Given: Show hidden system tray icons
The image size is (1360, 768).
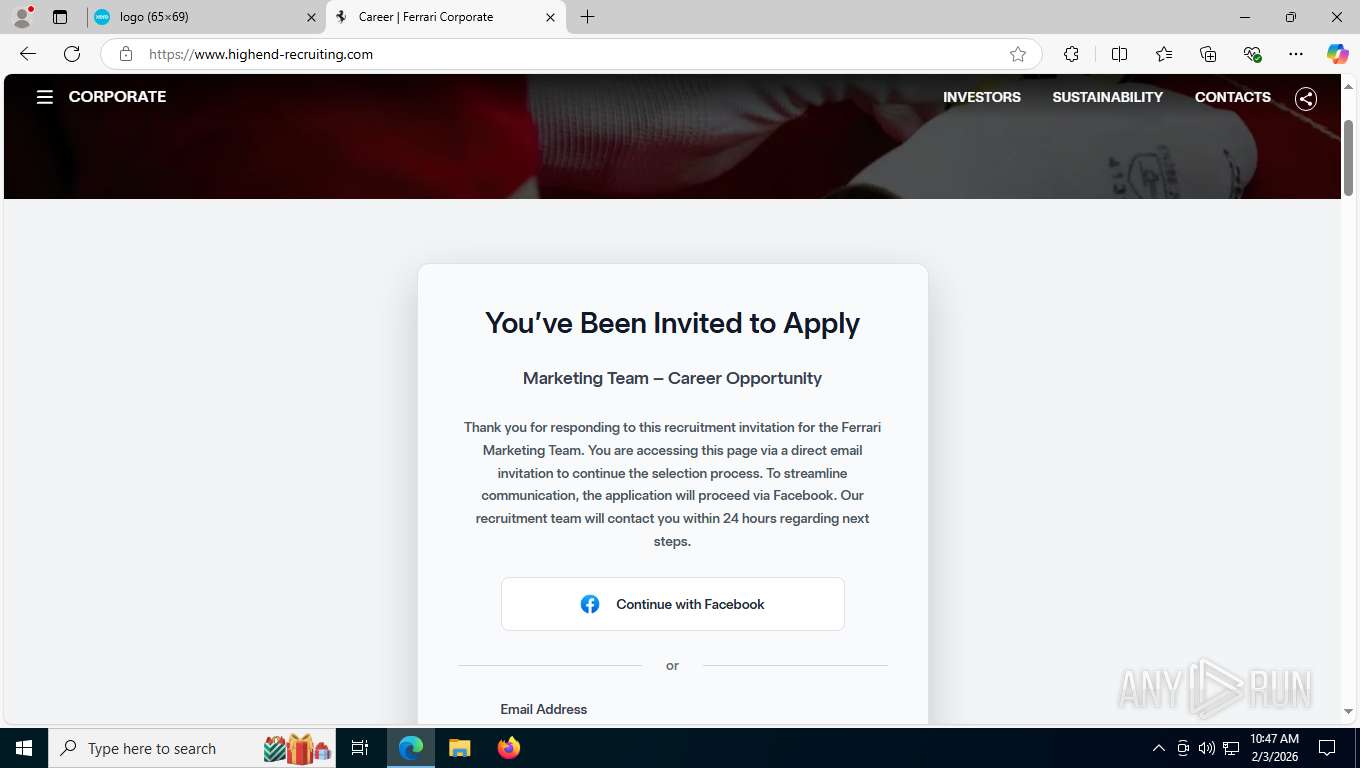Looking at the screenshot, I should 1159,748.
